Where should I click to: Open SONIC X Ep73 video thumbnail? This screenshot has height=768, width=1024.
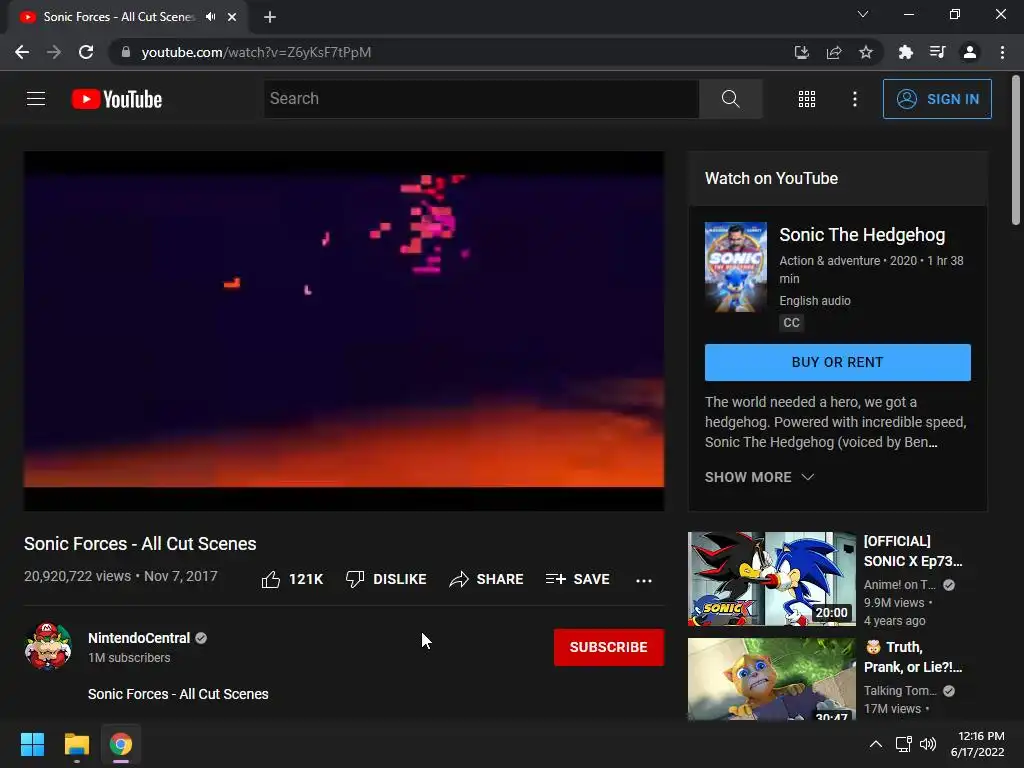(771, 579)
